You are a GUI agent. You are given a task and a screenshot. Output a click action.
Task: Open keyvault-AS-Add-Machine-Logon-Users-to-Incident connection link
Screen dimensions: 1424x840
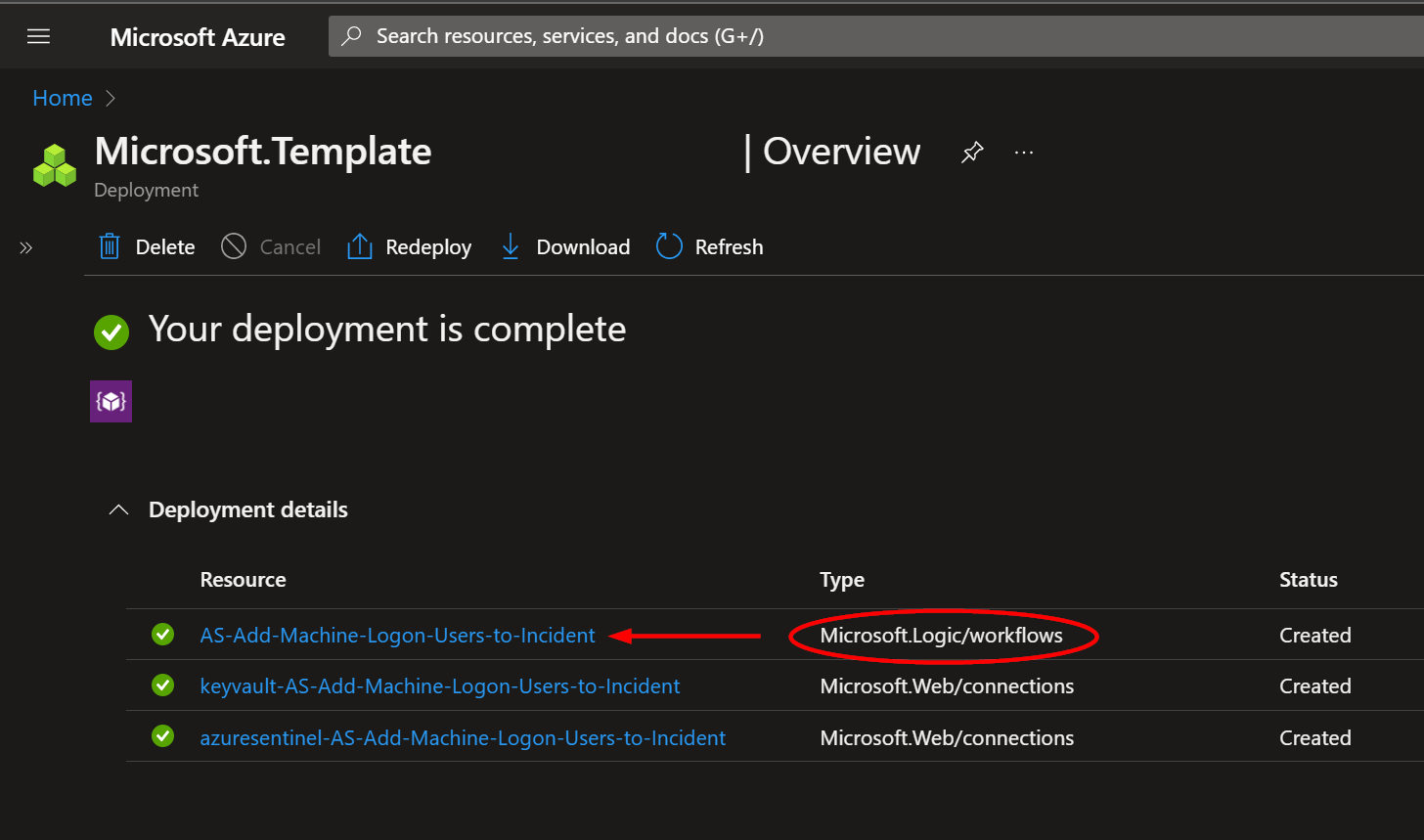pyautogui.click(x=440, y=686)
